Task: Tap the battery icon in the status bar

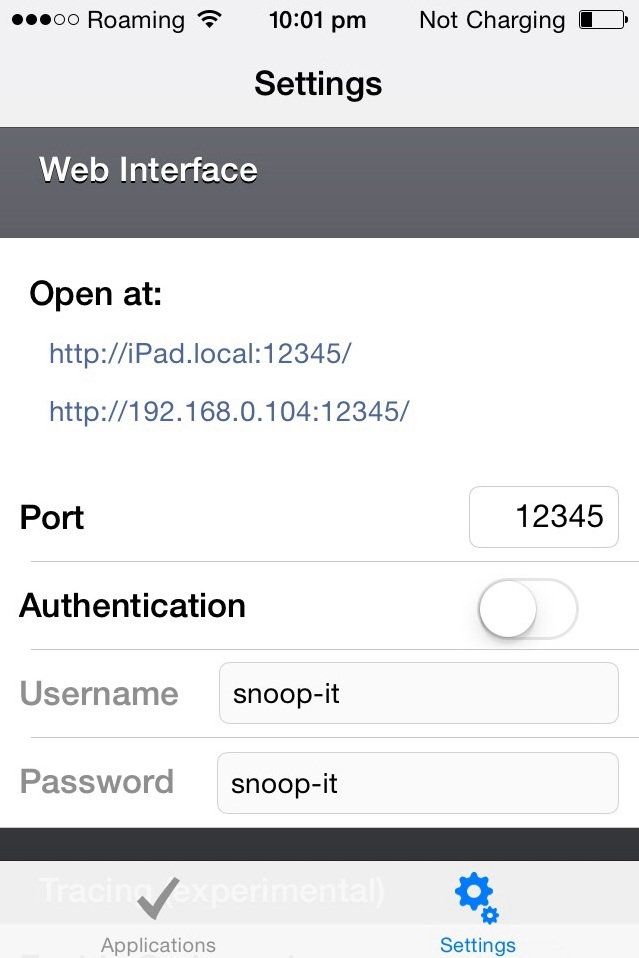Action: (x=603, y=18)
